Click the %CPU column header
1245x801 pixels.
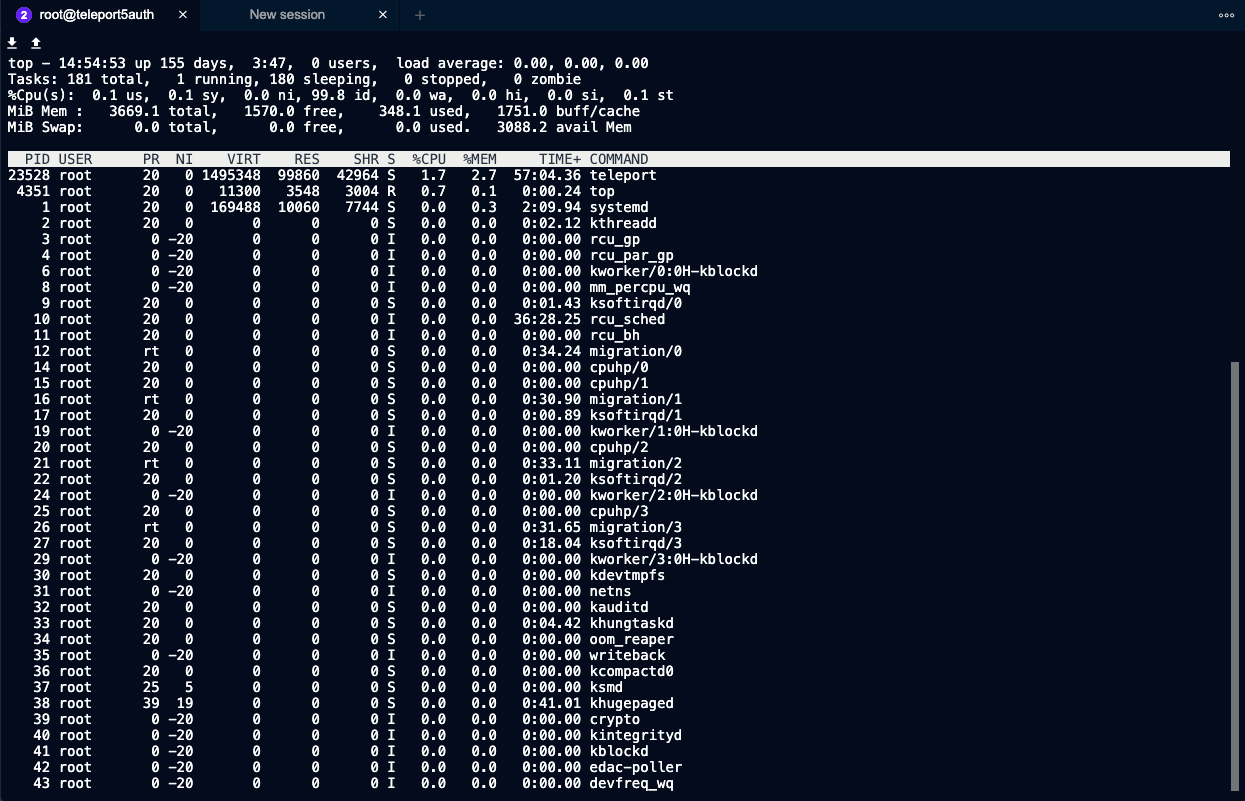pyautogui.click(x=429, y=158)
